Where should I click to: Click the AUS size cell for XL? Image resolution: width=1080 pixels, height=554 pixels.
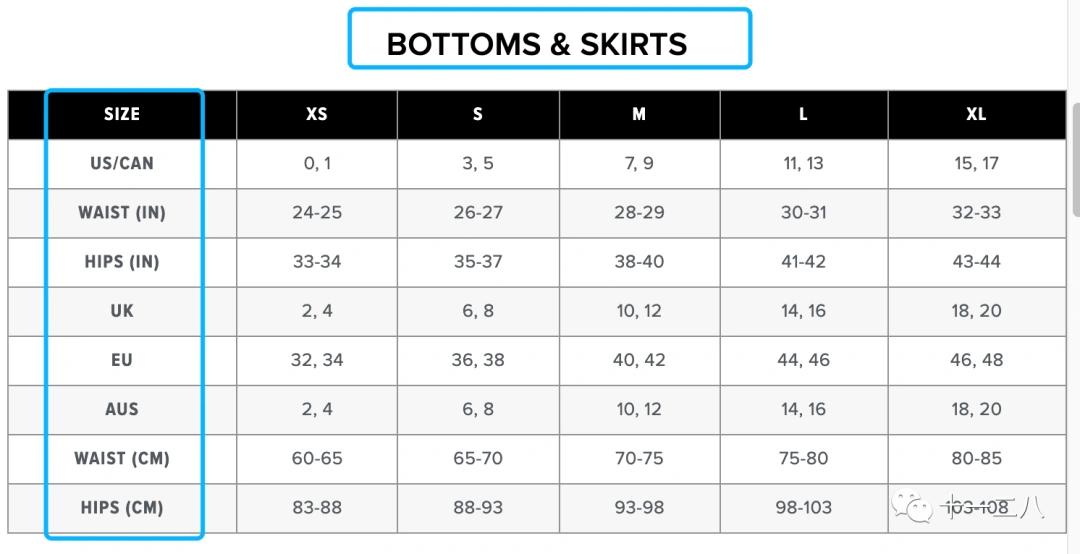point(976,409)
